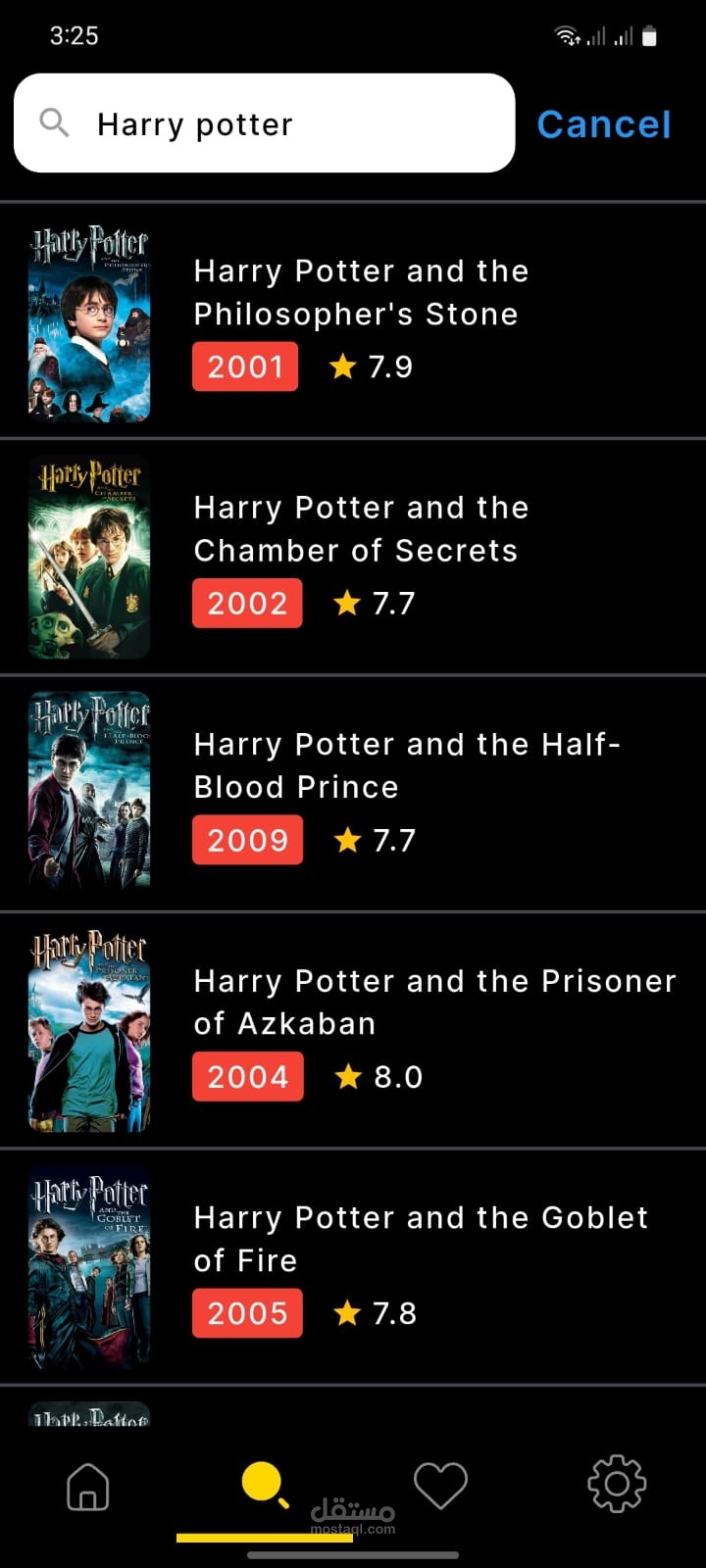Click the 2001 year badge
Screen dimensions: 706x1568
click(245, 367)
